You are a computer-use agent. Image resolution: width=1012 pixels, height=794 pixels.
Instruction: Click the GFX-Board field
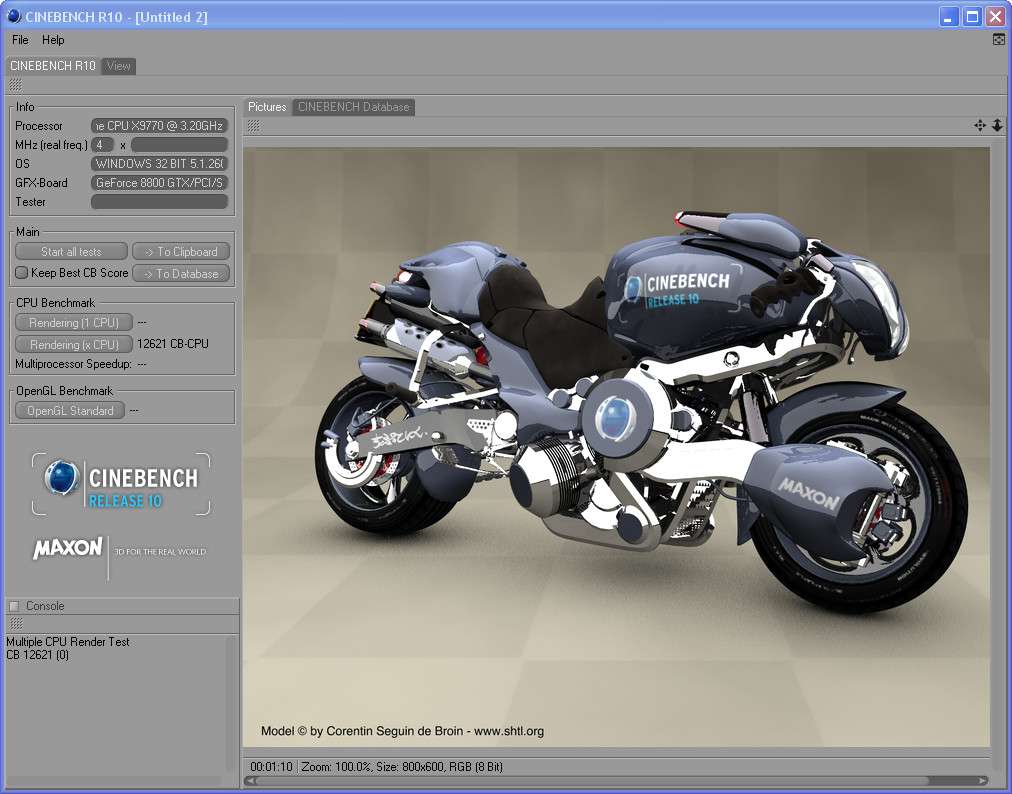pyautogui.click(x=159, y=183)
